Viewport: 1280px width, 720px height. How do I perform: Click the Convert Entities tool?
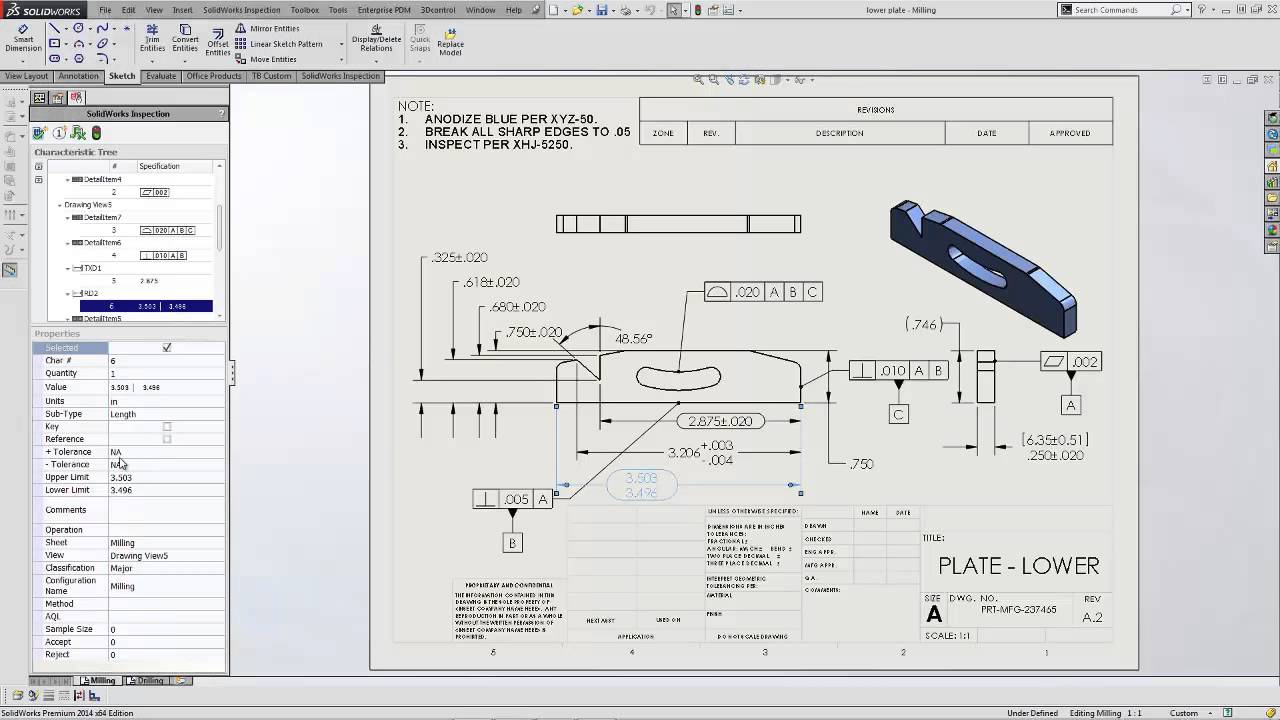click(x=185, y=39)
